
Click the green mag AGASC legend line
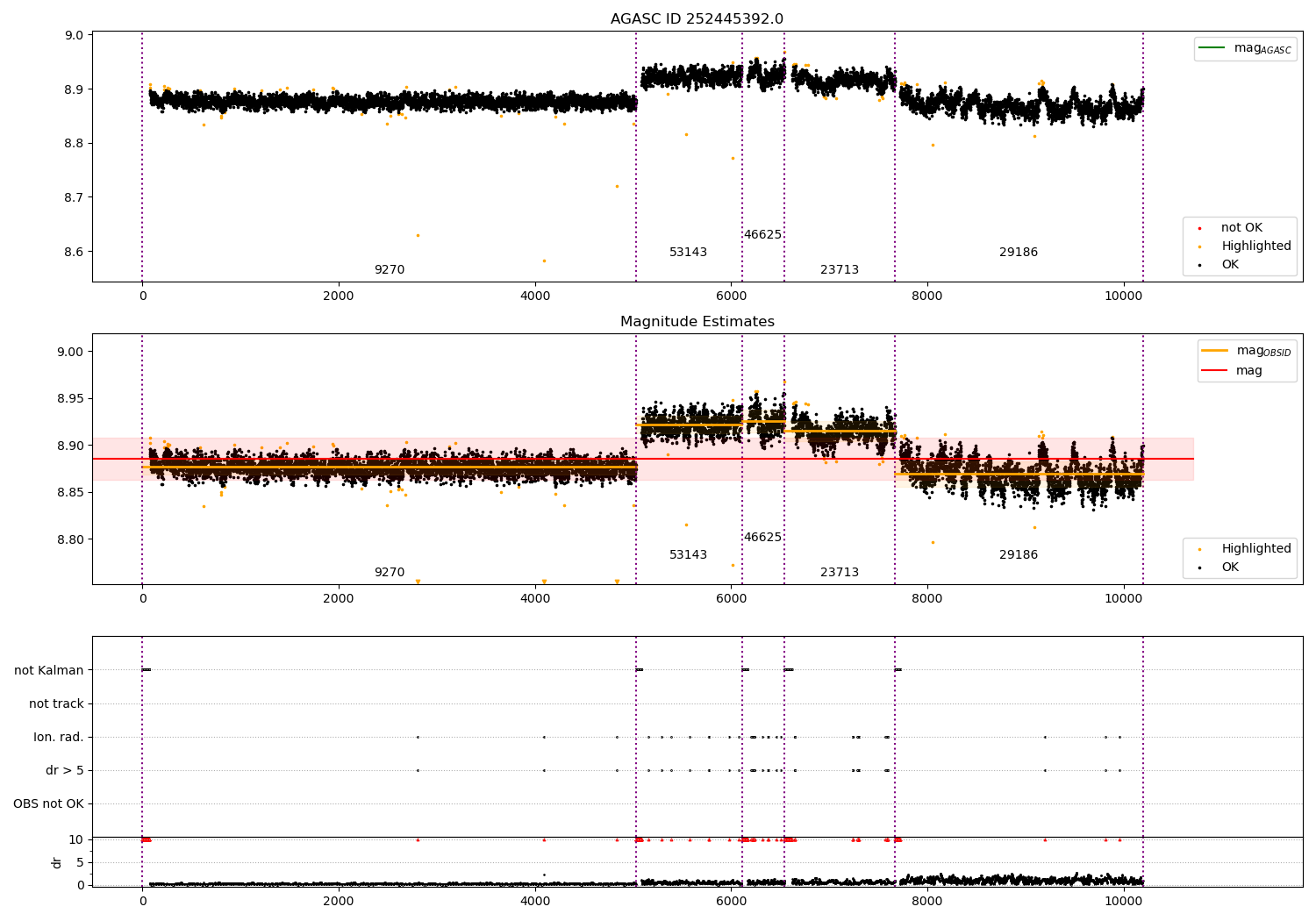(1212, 47)
